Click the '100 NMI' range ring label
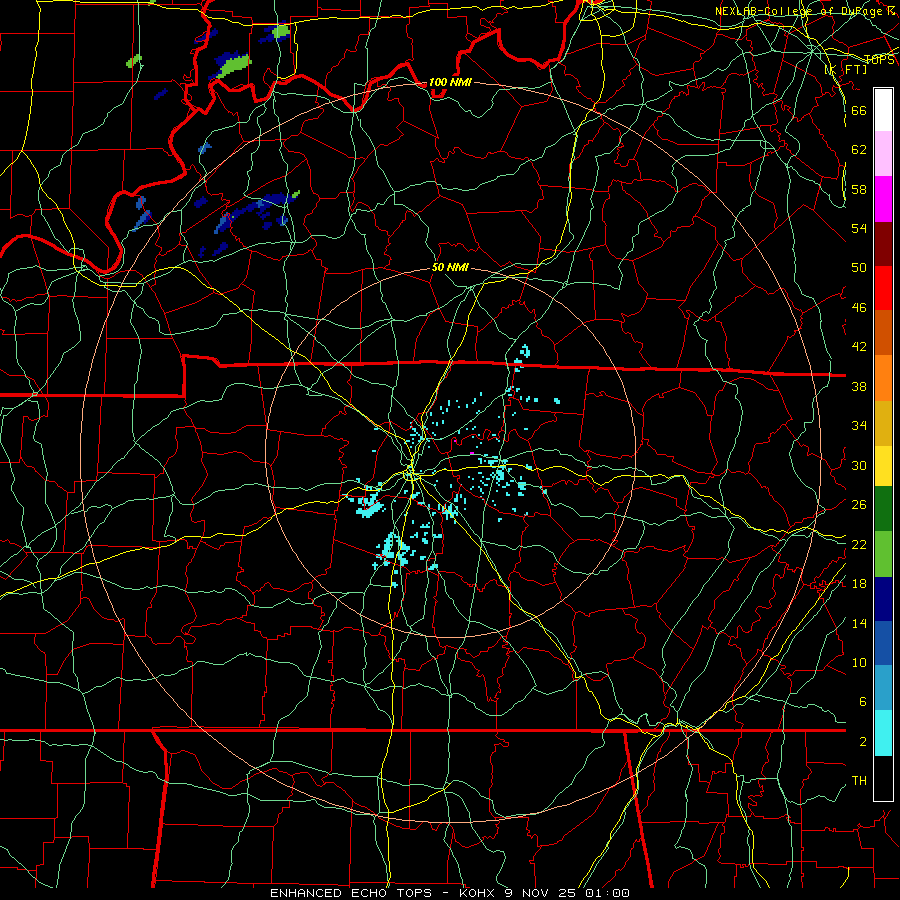This screenshot has height=900, width=900. (x=450, y=83)
